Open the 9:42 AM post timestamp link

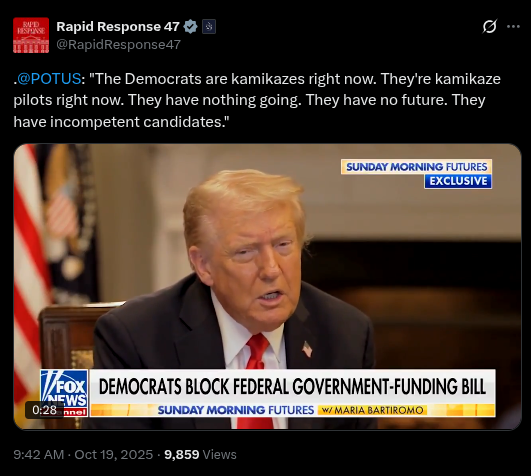click(39, 454)
